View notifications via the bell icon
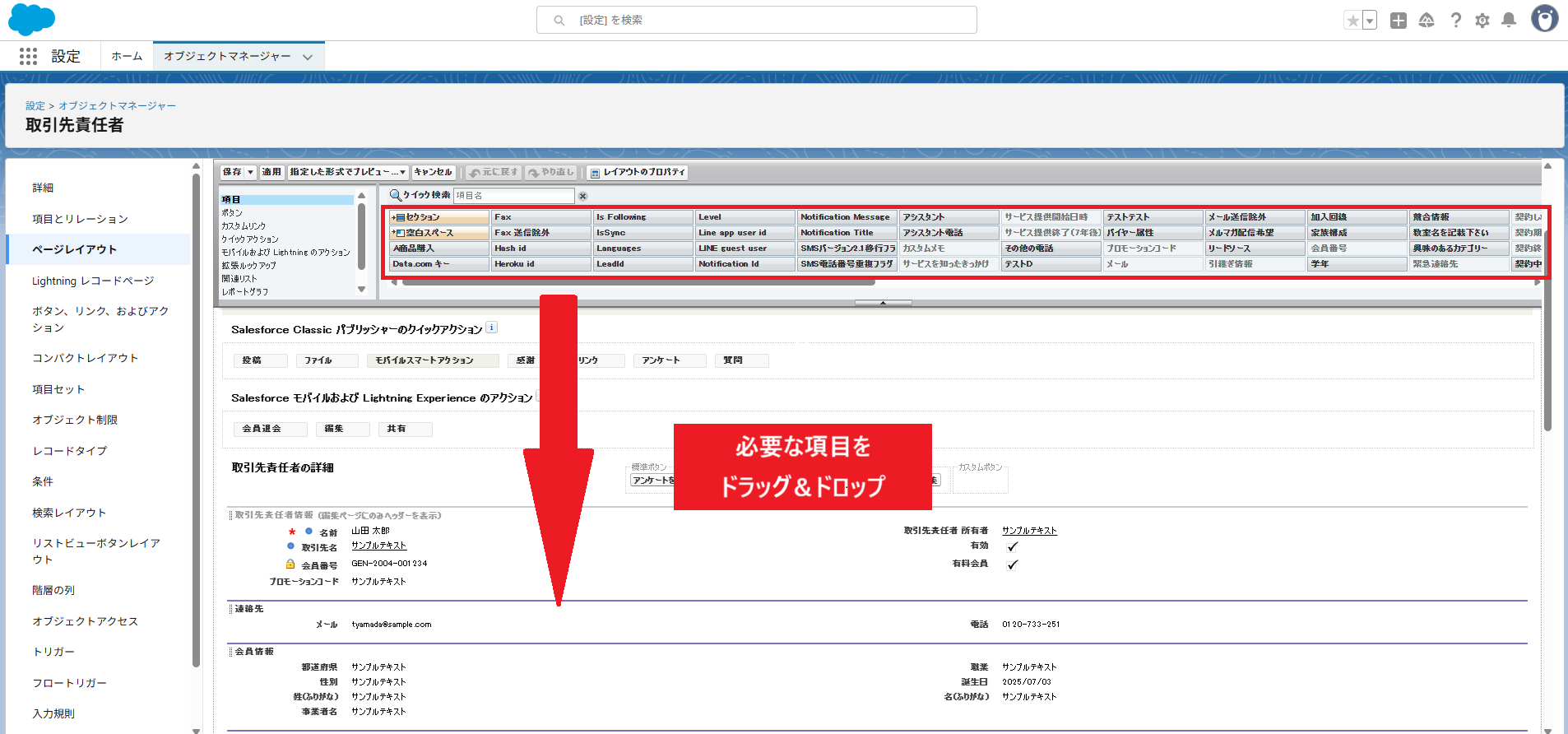1568x734 pixels. [1509, 21]
